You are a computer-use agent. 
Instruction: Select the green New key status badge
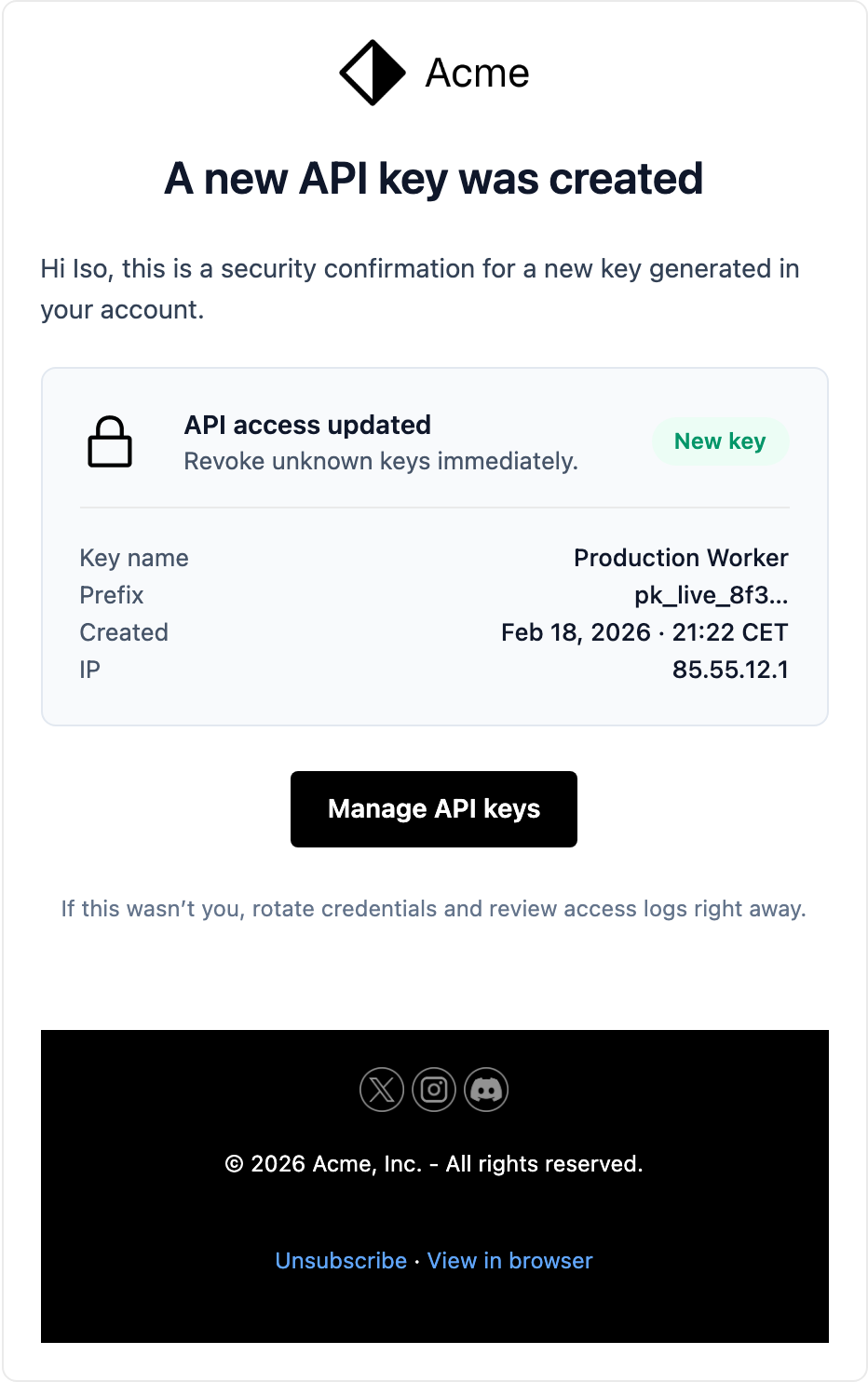click(x=720, y=441)
